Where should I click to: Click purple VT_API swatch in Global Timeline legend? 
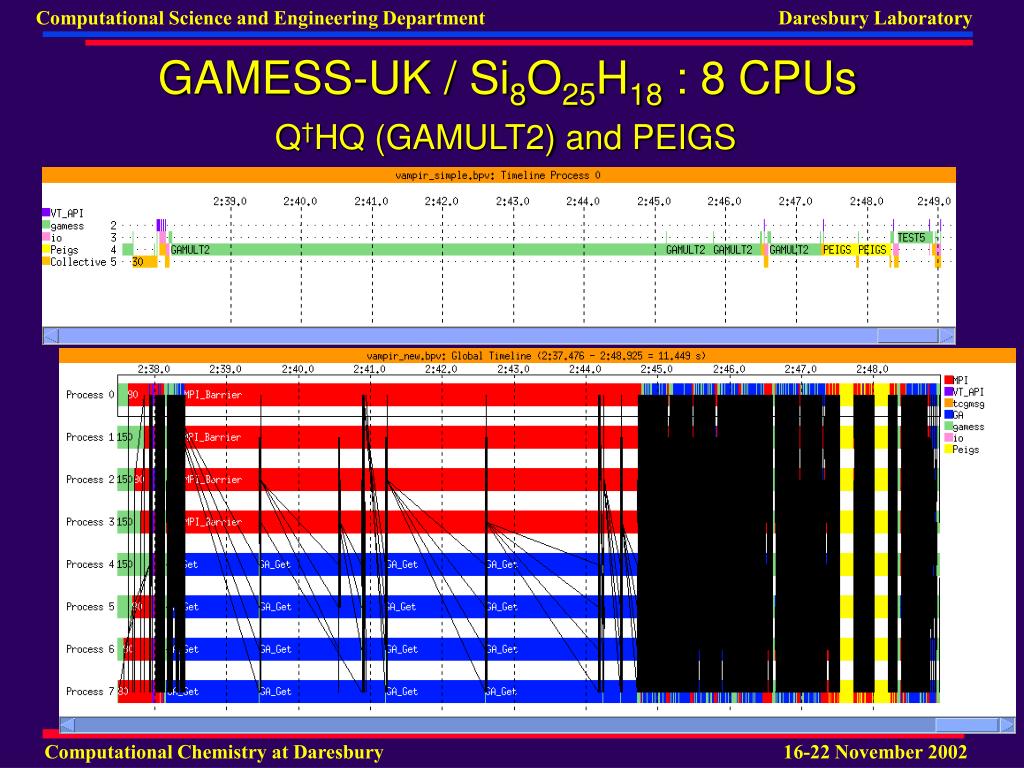pyautogui.click(x=948, y=391)
